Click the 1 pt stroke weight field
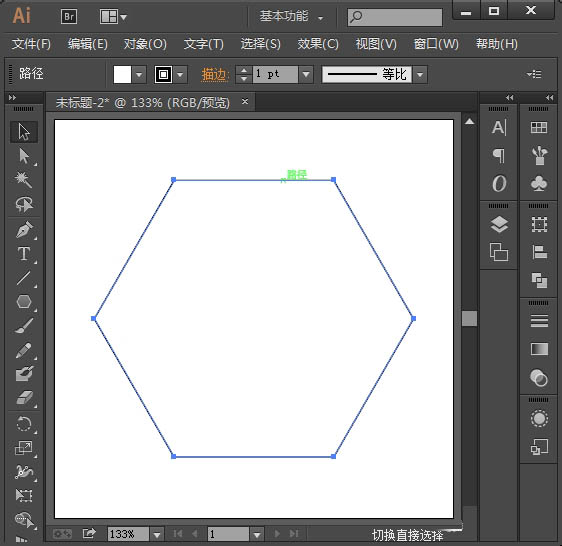This screenshot has height=546, width=562. point(275,75)
